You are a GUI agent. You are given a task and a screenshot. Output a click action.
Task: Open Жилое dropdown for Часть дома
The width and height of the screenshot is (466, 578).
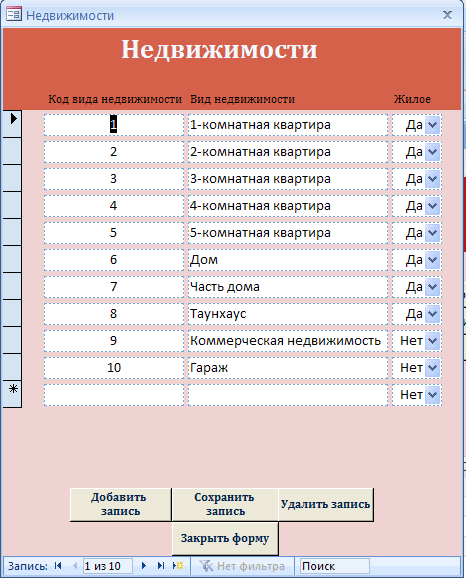(x=432, y=287)
